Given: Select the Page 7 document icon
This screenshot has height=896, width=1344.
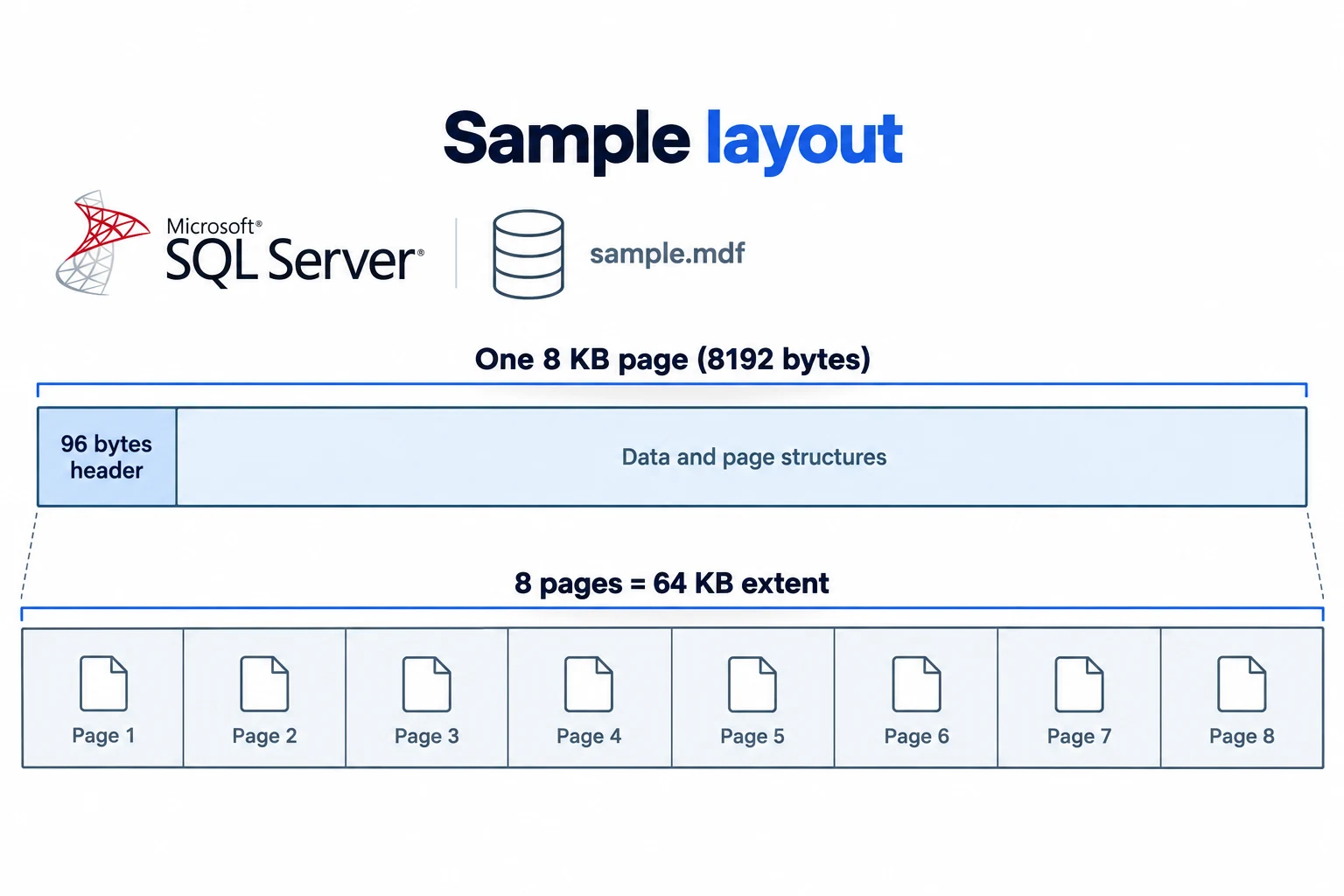Looking at the screenshot, I should point(1079,683).
